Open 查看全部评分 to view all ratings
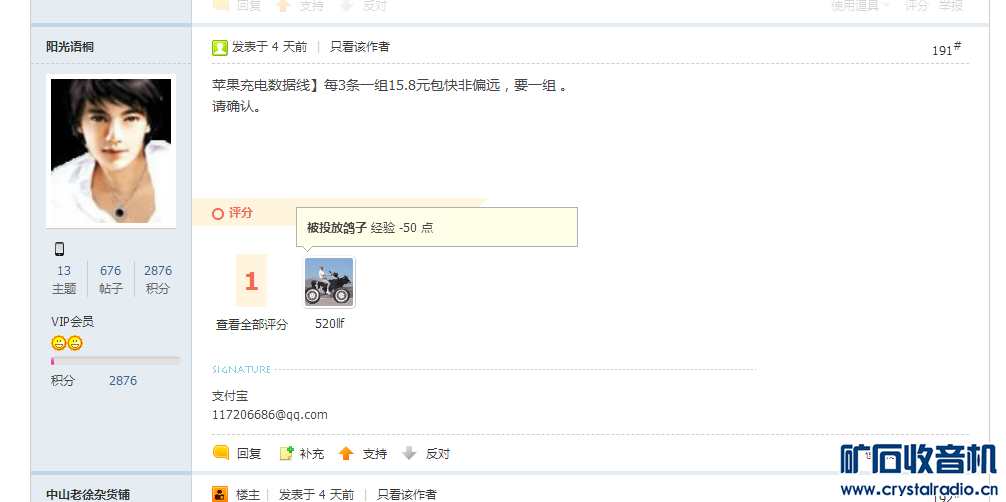The width and height of the screenshot is (1006, 502). (252, 324)
